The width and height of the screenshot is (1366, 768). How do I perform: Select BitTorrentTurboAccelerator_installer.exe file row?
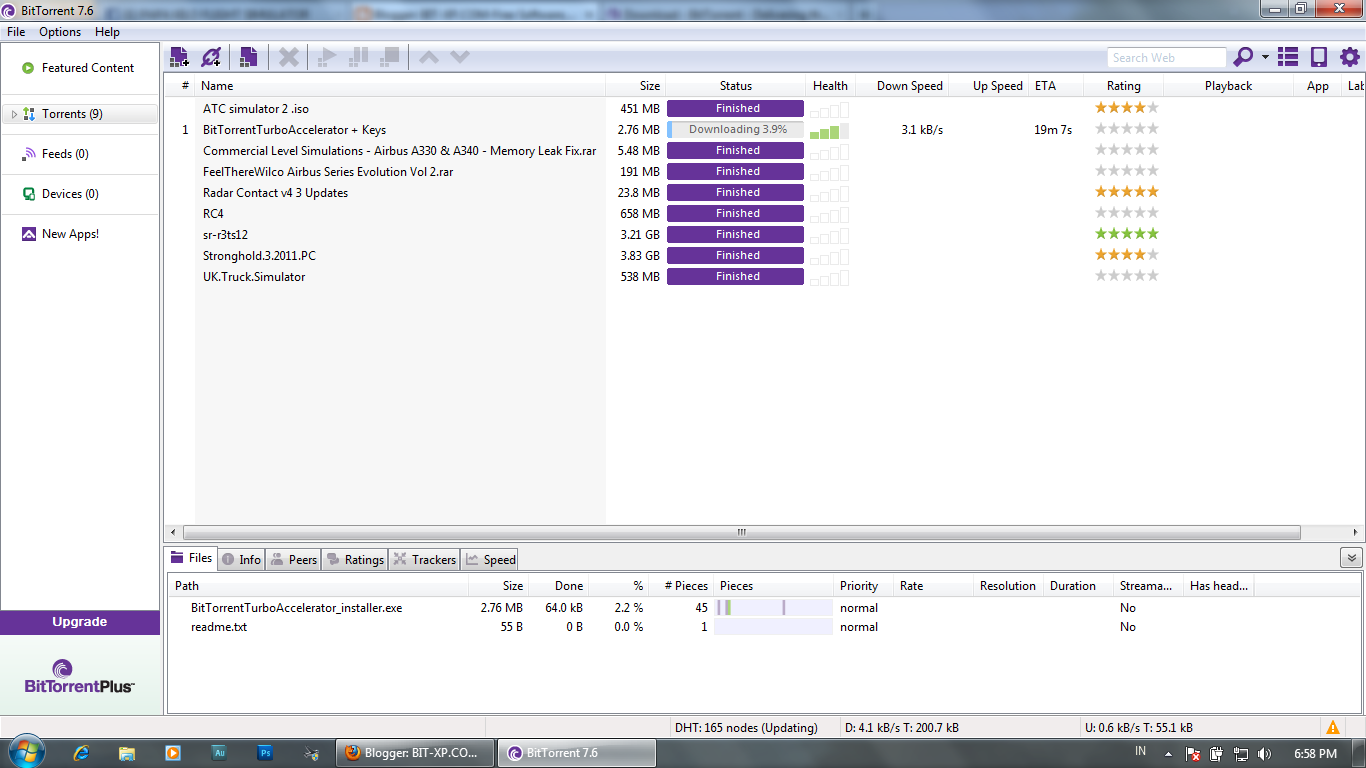pos(296,608)
